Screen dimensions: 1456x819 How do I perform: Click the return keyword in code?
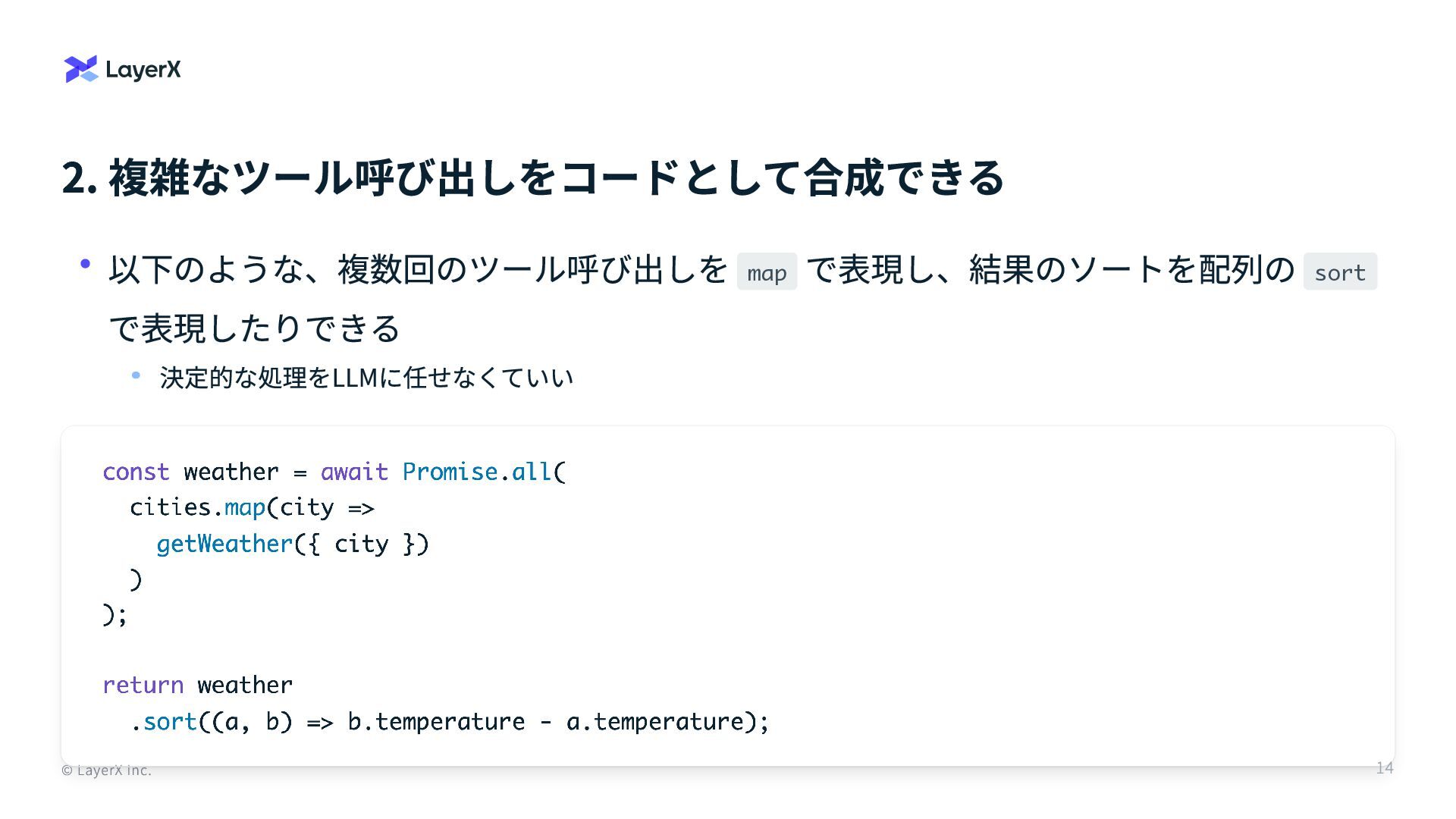pyautogui.click(x=143, y=686)
